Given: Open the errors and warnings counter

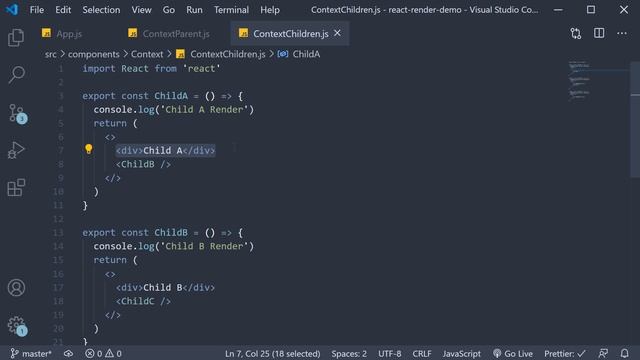Looking at the screenshot, I should click(103, 353).
